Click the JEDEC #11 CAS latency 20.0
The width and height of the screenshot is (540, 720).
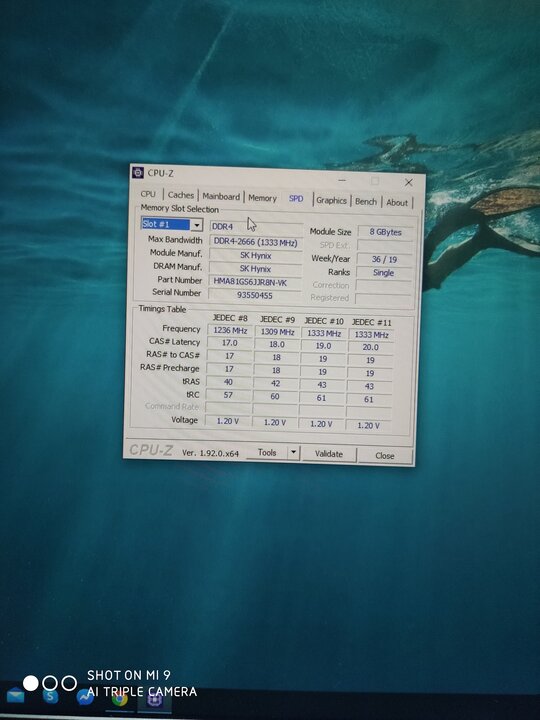pyautogui.click(x=370, y=348)
